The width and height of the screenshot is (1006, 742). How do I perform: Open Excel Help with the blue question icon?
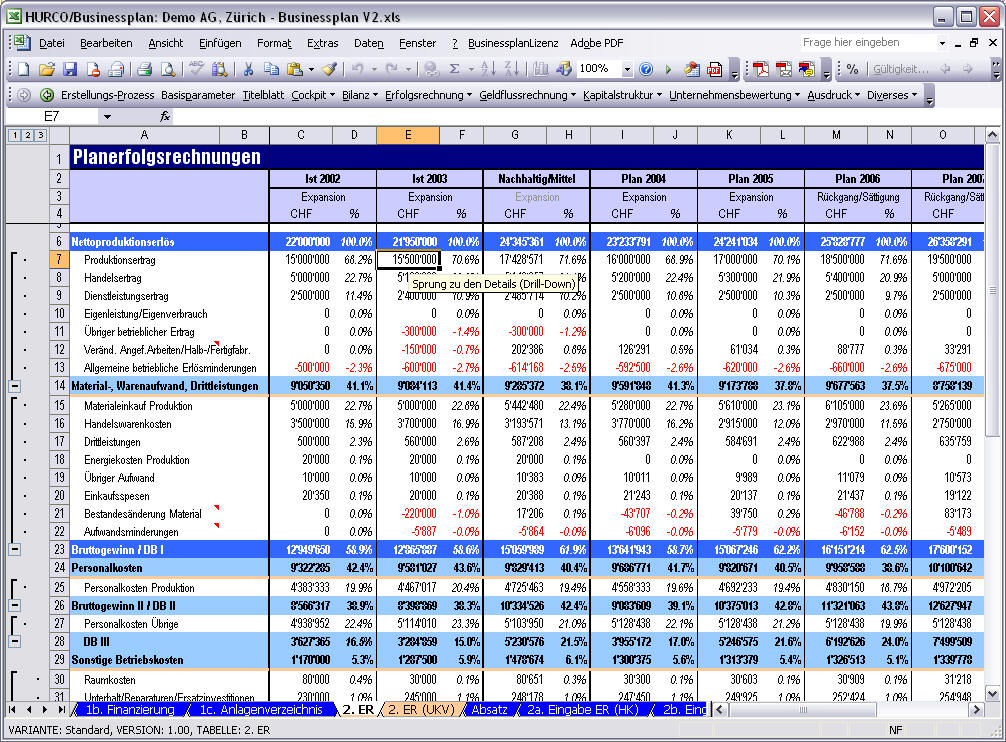coord(646,69)
